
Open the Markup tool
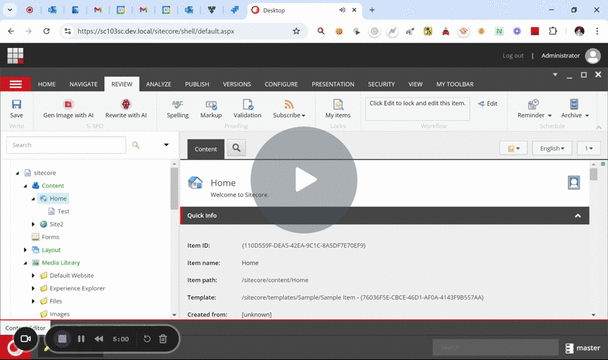211,109
